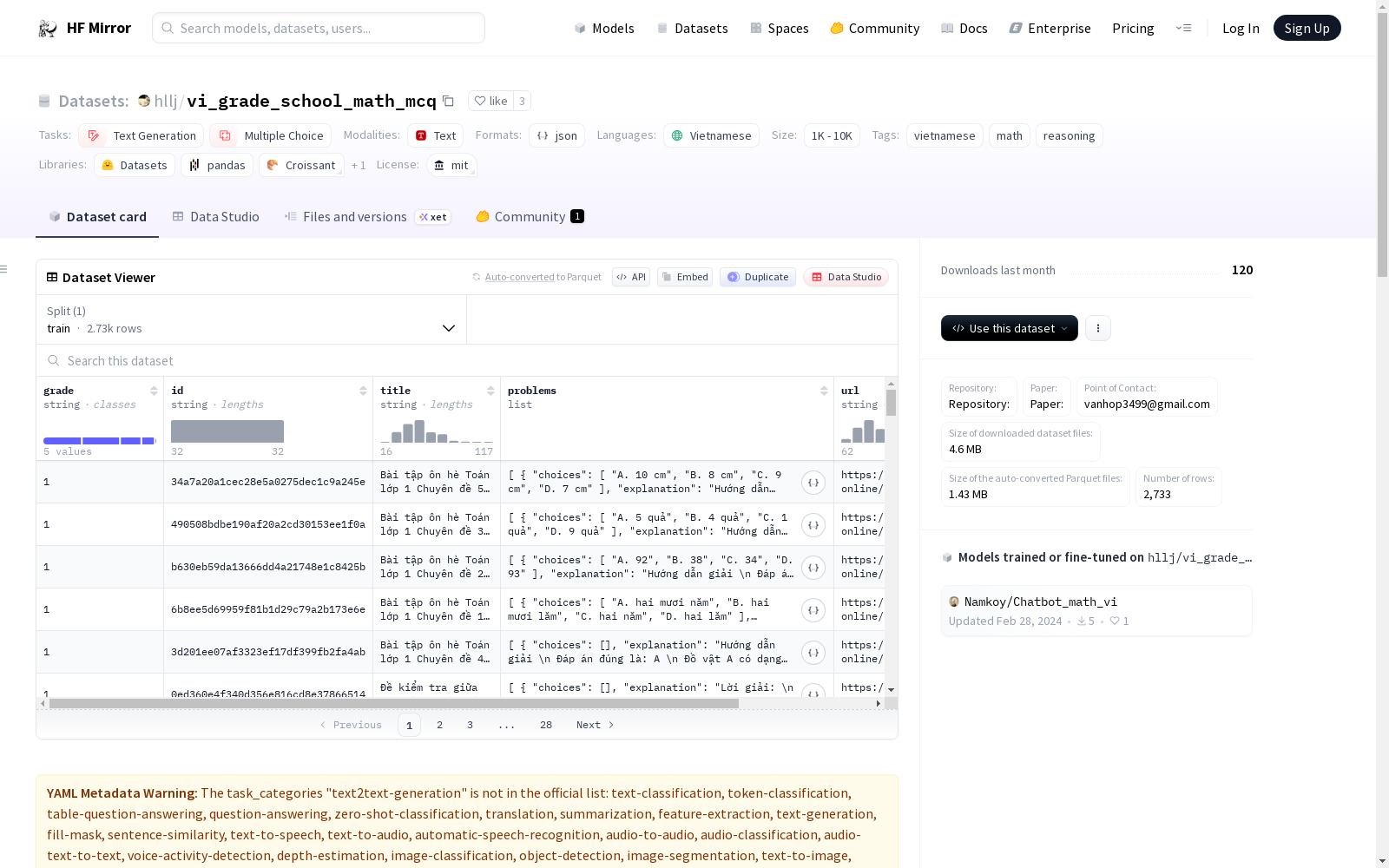
Task: Open the Files and versions tab
Action: click(367, 217)
